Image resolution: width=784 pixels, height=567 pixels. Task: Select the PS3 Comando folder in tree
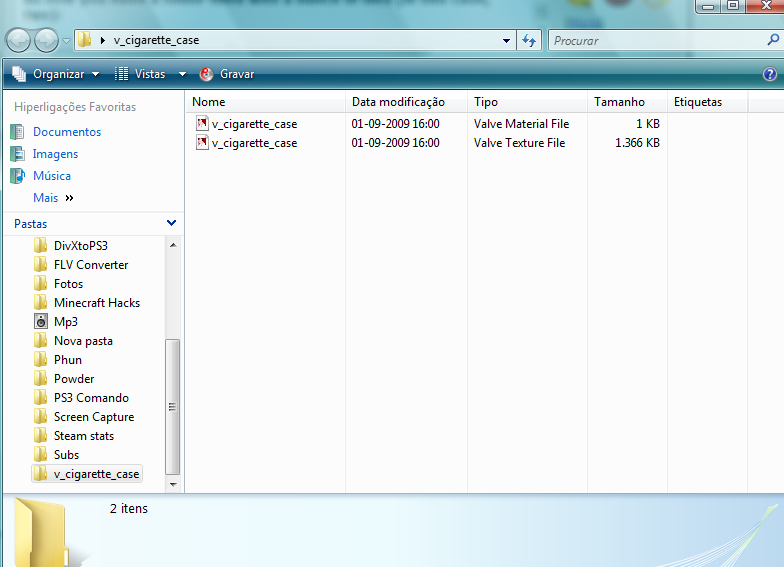92,398
